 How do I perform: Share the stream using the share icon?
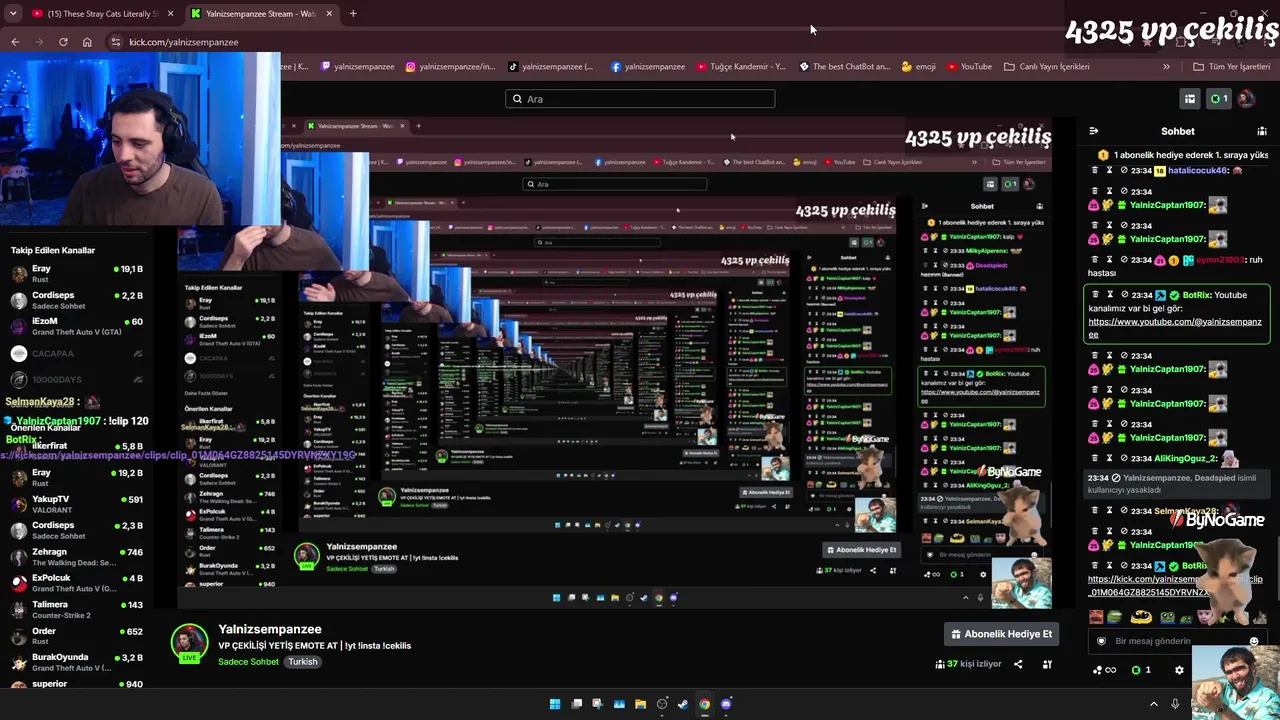[1018, 664]
